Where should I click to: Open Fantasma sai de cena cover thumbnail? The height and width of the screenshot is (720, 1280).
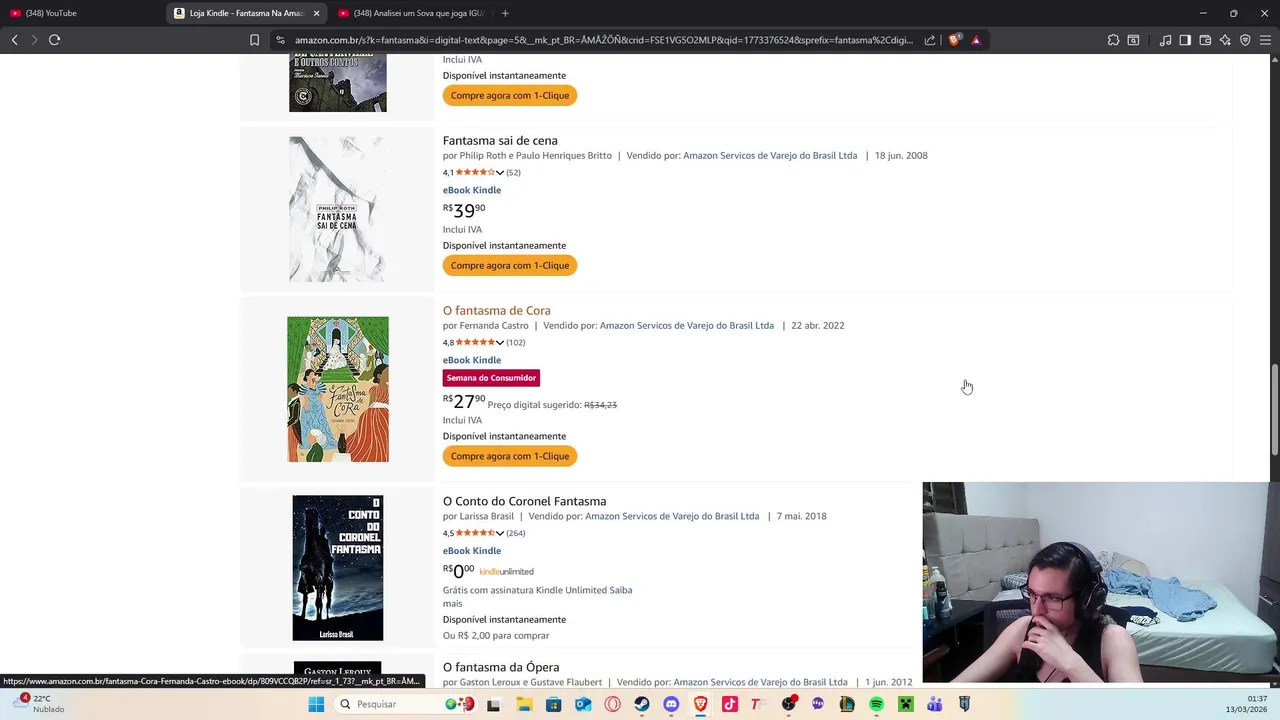pos(338,209)
